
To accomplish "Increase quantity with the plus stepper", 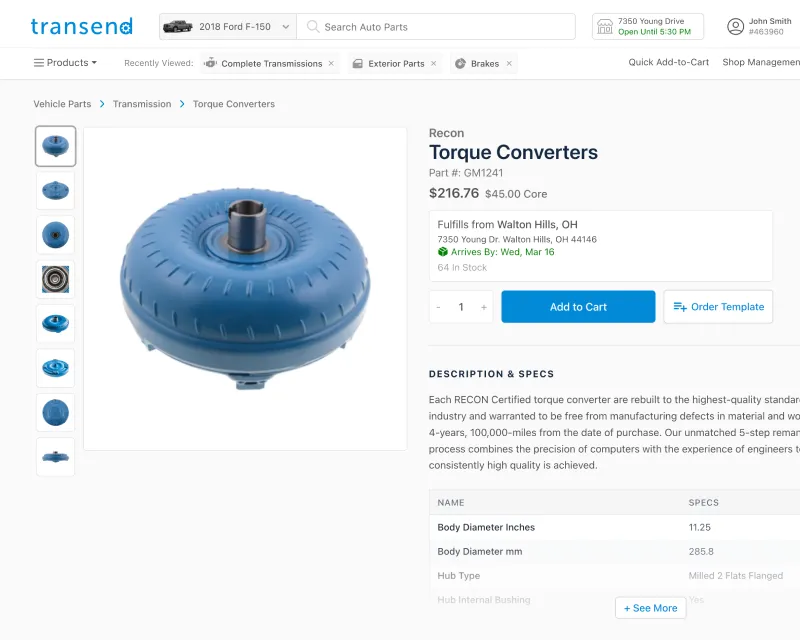I will [481, 306].
